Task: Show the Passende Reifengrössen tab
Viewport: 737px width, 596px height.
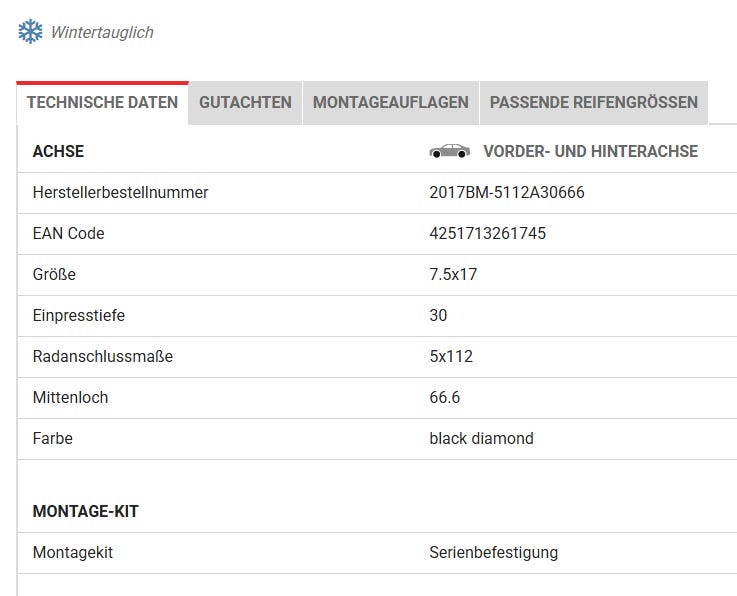Action: [593, 102]
